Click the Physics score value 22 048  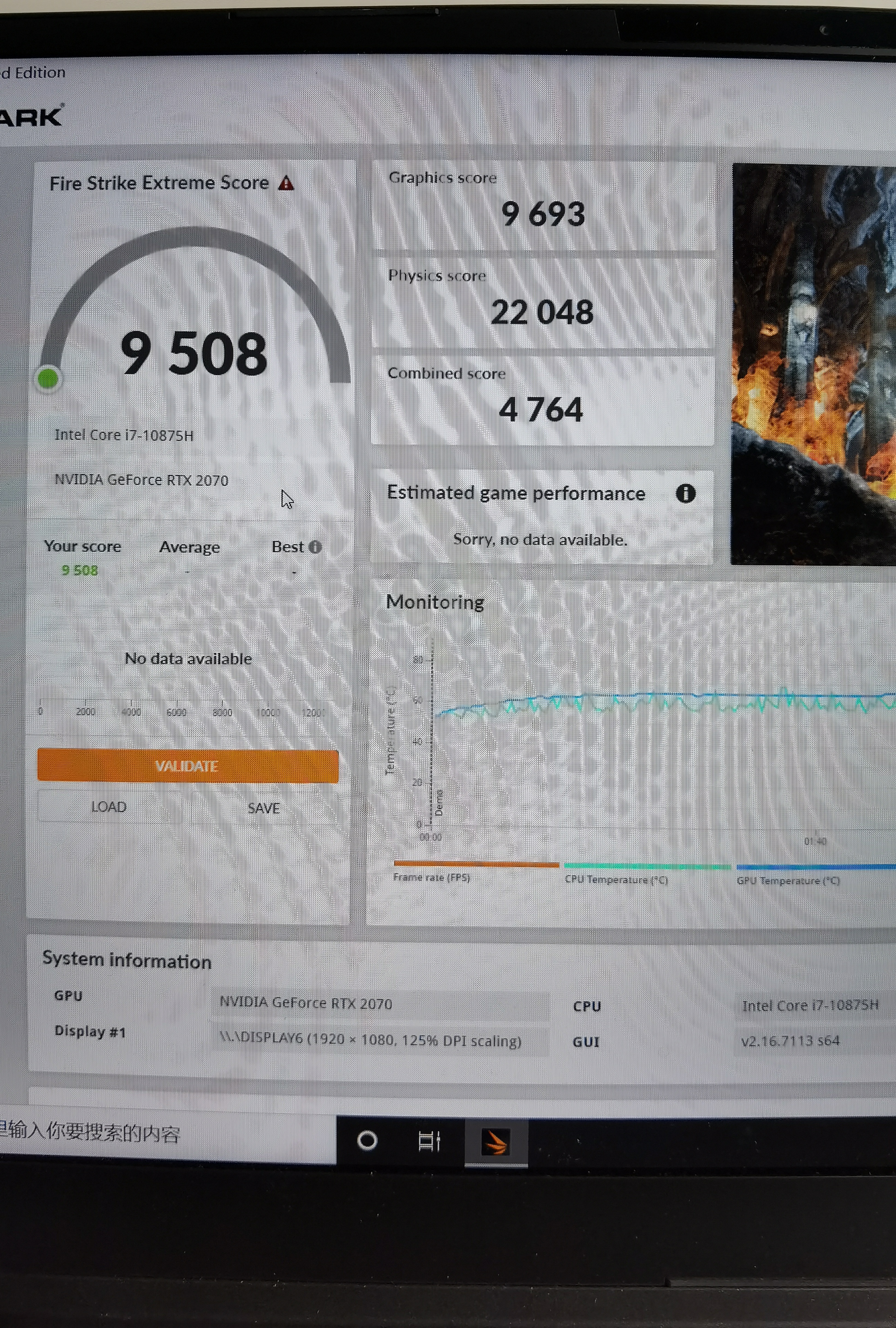pyautogui.click(x=542, y=313)
